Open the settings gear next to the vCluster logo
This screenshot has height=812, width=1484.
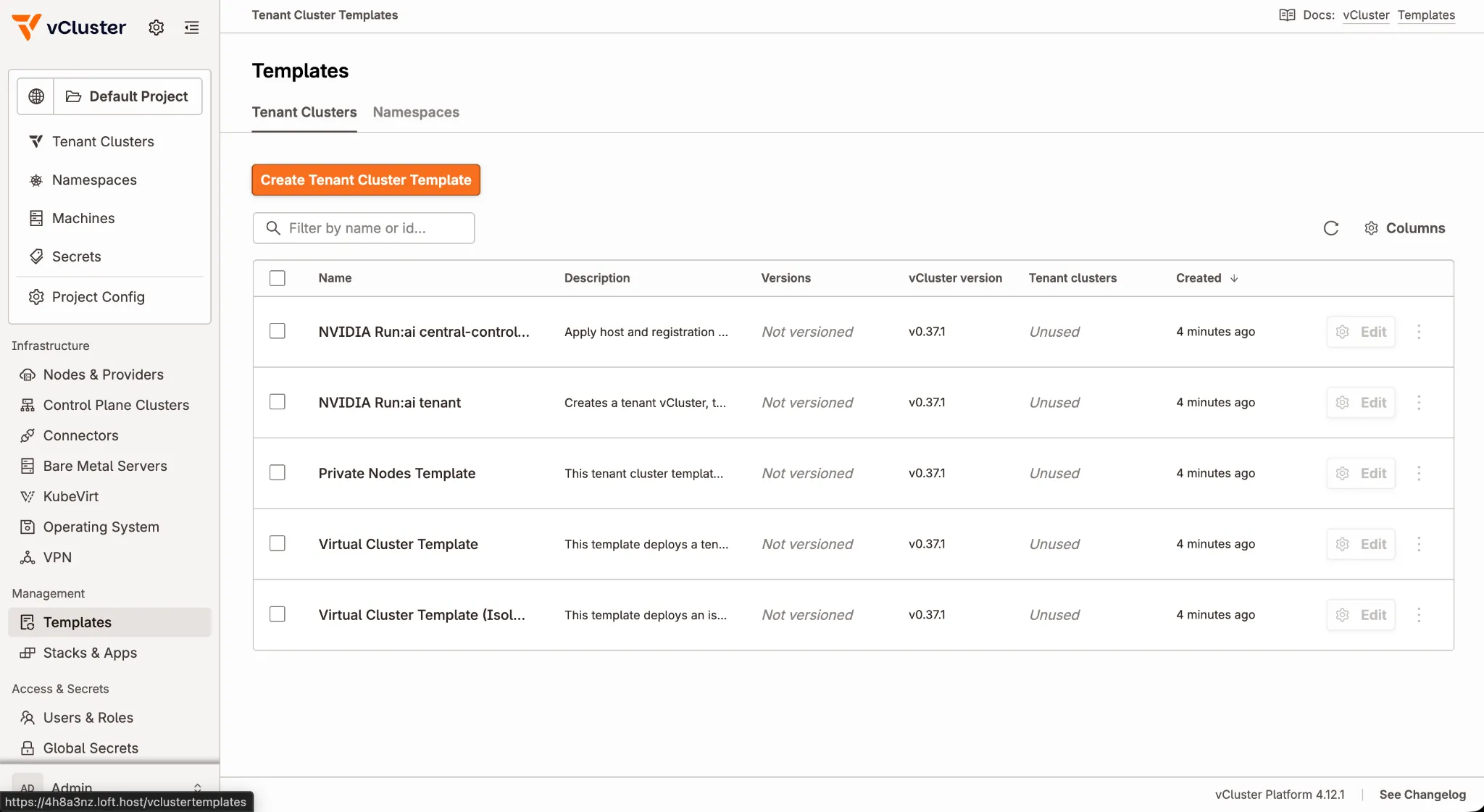157,28
